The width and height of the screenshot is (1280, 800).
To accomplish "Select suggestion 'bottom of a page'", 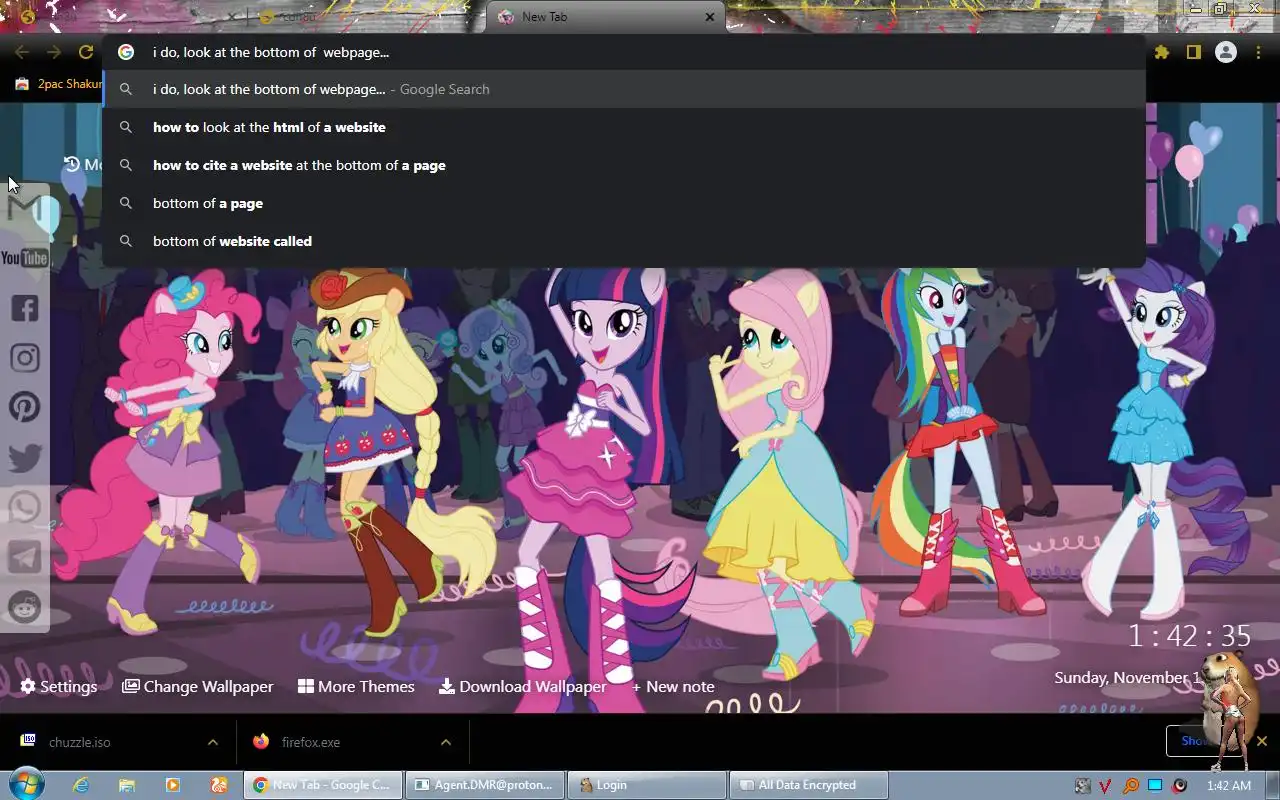I will pos(624,203).
